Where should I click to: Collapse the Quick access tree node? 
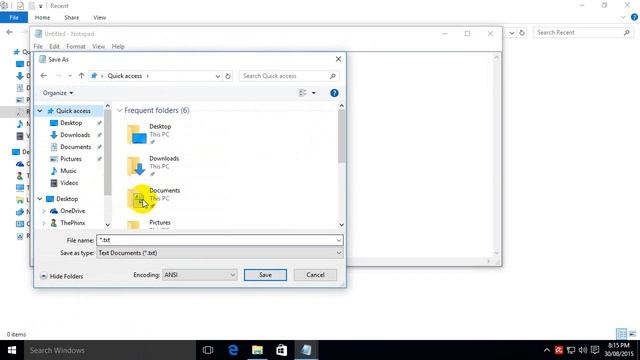tap(40, 111)
